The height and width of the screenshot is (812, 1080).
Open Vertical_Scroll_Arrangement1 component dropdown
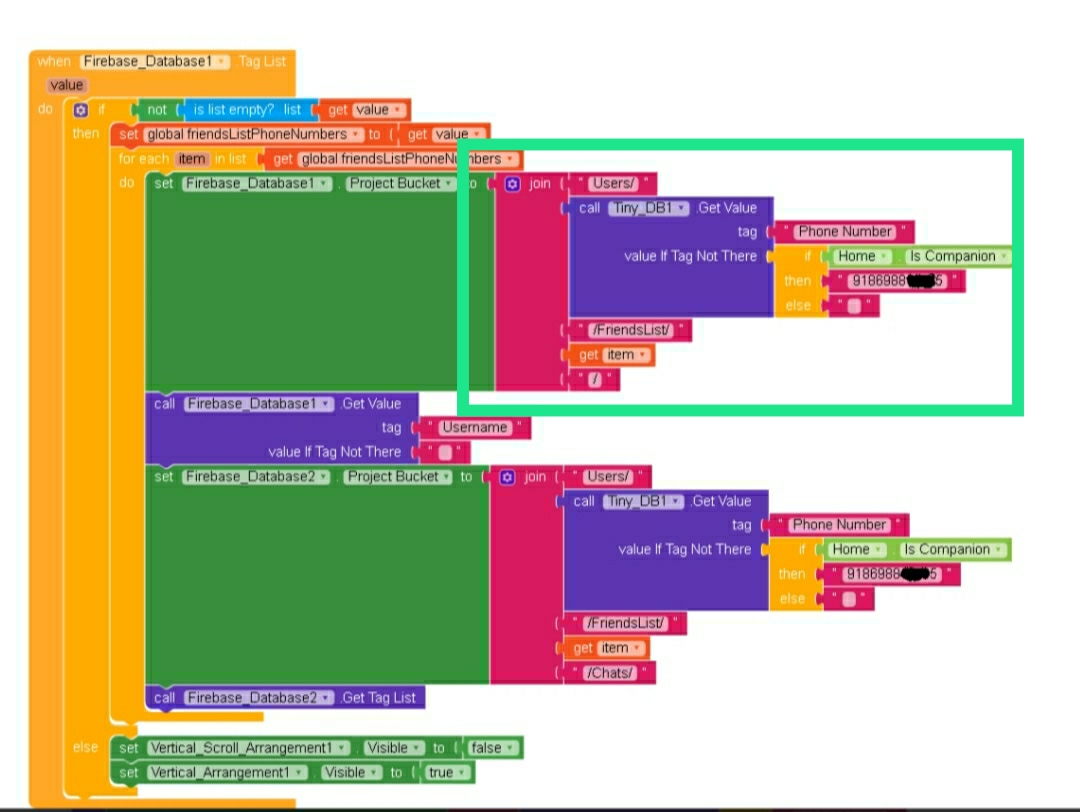(x=249, y=748)
